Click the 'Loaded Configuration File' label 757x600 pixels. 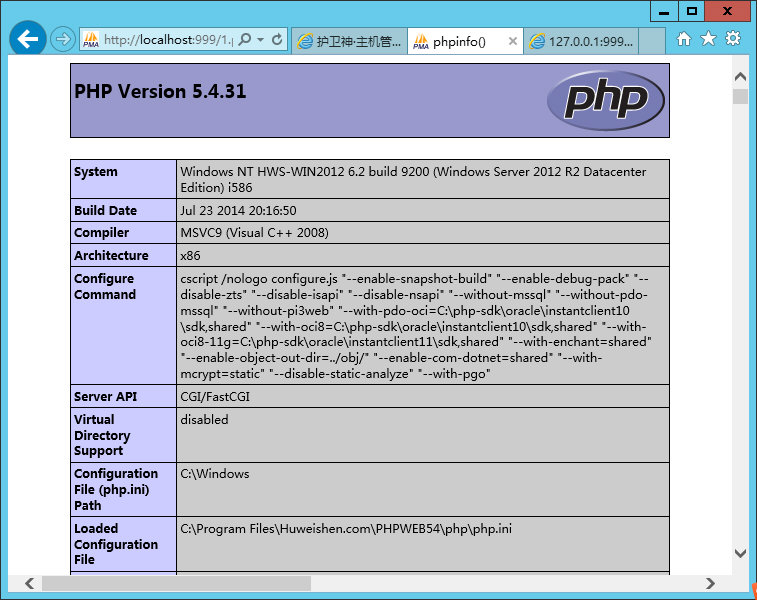[116, 544]
